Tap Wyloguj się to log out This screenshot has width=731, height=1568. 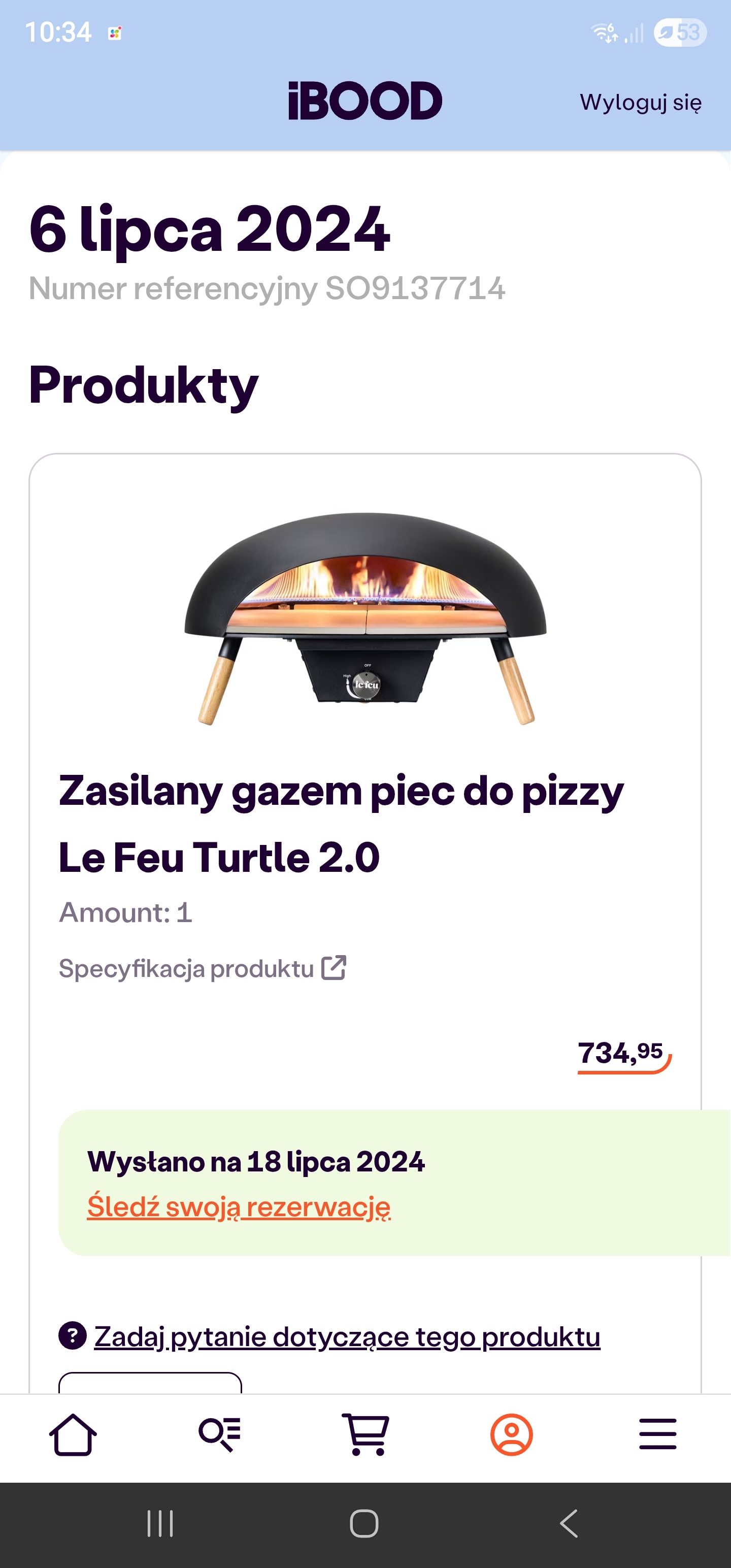pos(640,102)
